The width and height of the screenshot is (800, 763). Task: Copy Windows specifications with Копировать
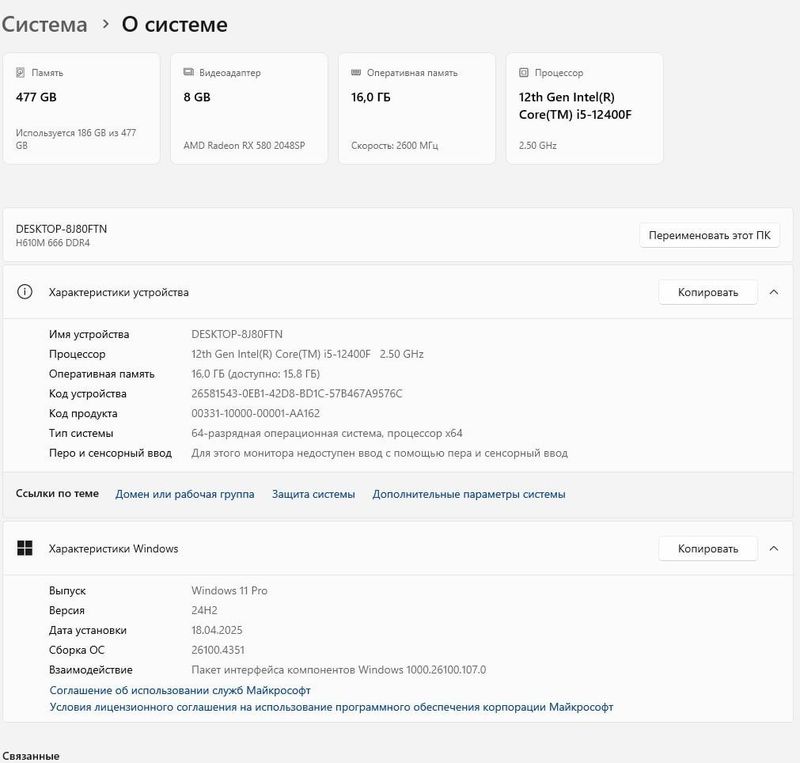[708, 549]
